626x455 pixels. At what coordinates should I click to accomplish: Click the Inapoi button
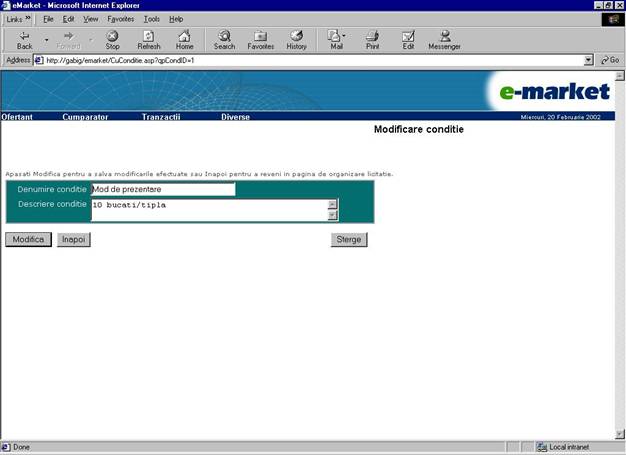pyautogui.click(x=73, y=240)
